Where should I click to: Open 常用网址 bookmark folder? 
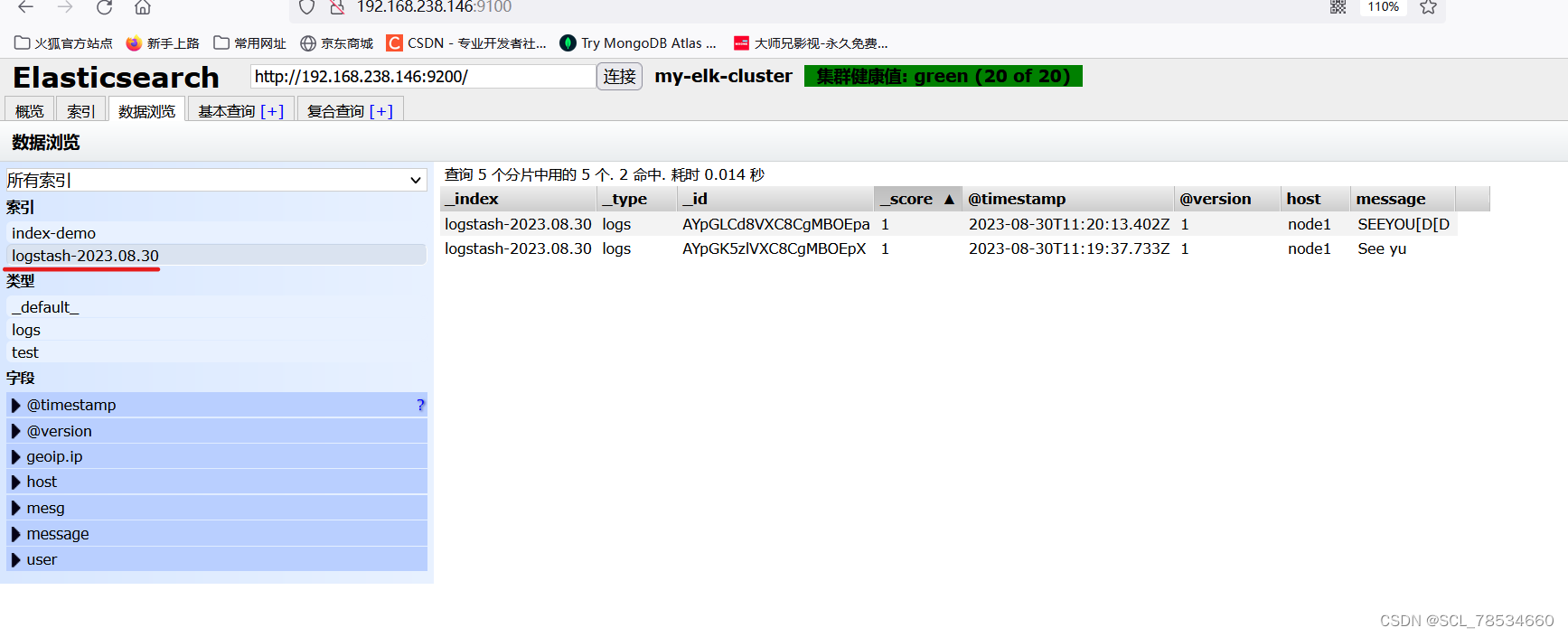(x=250, y=43)
